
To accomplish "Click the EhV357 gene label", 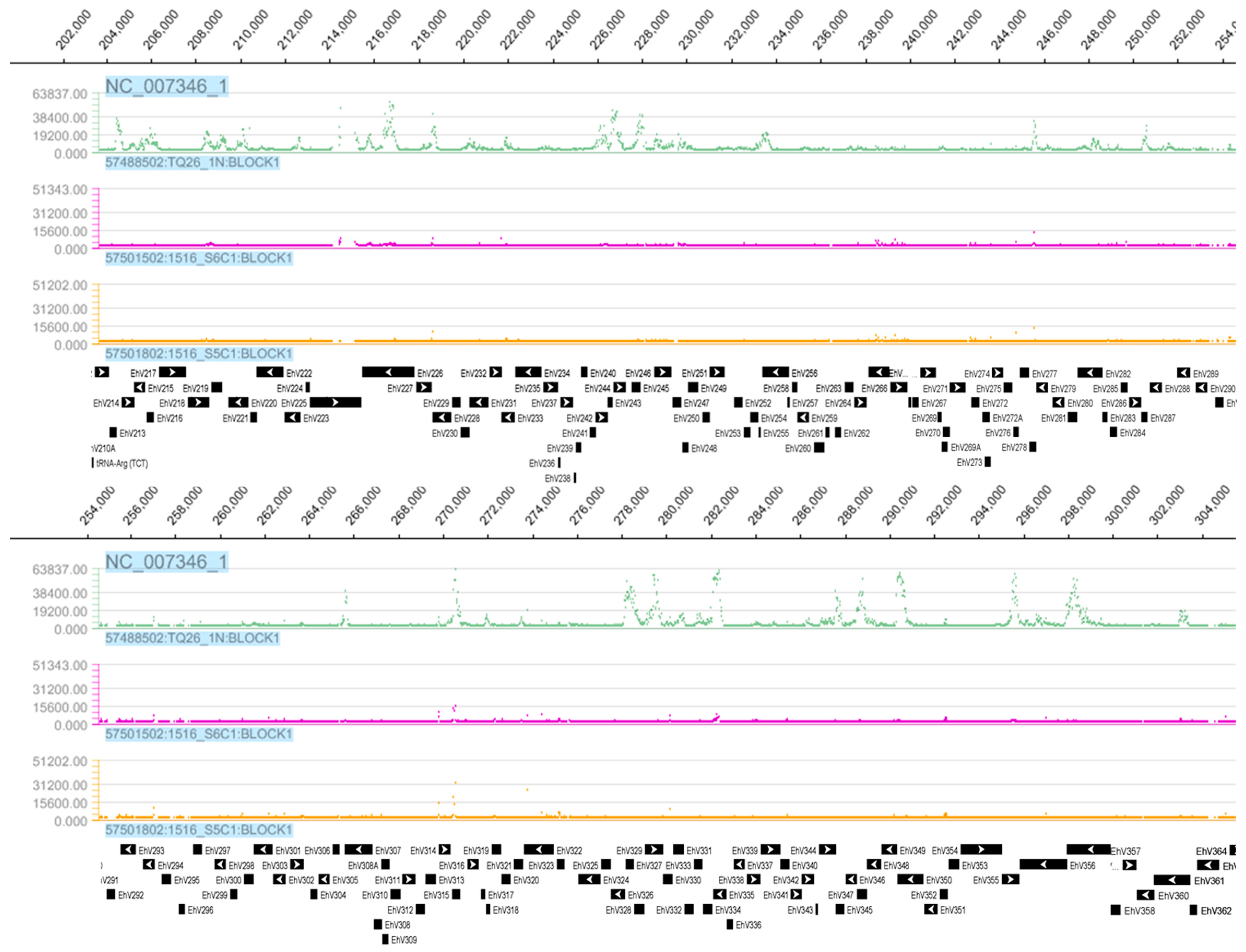I will pyautogui.click(x=1125, y=851).
